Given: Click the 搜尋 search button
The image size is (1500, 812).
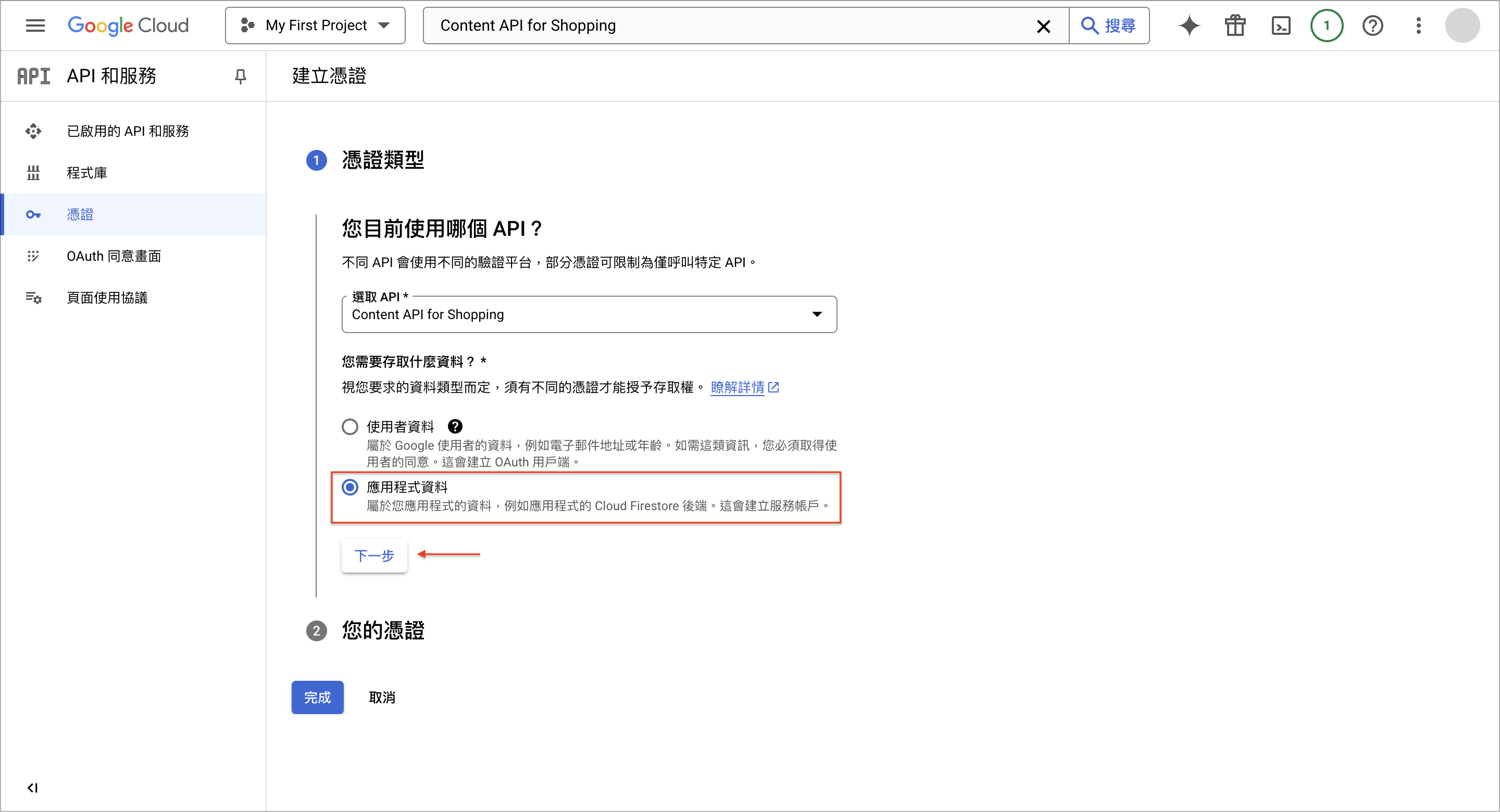Looking at the screenshot, I should click(1109, 26).
